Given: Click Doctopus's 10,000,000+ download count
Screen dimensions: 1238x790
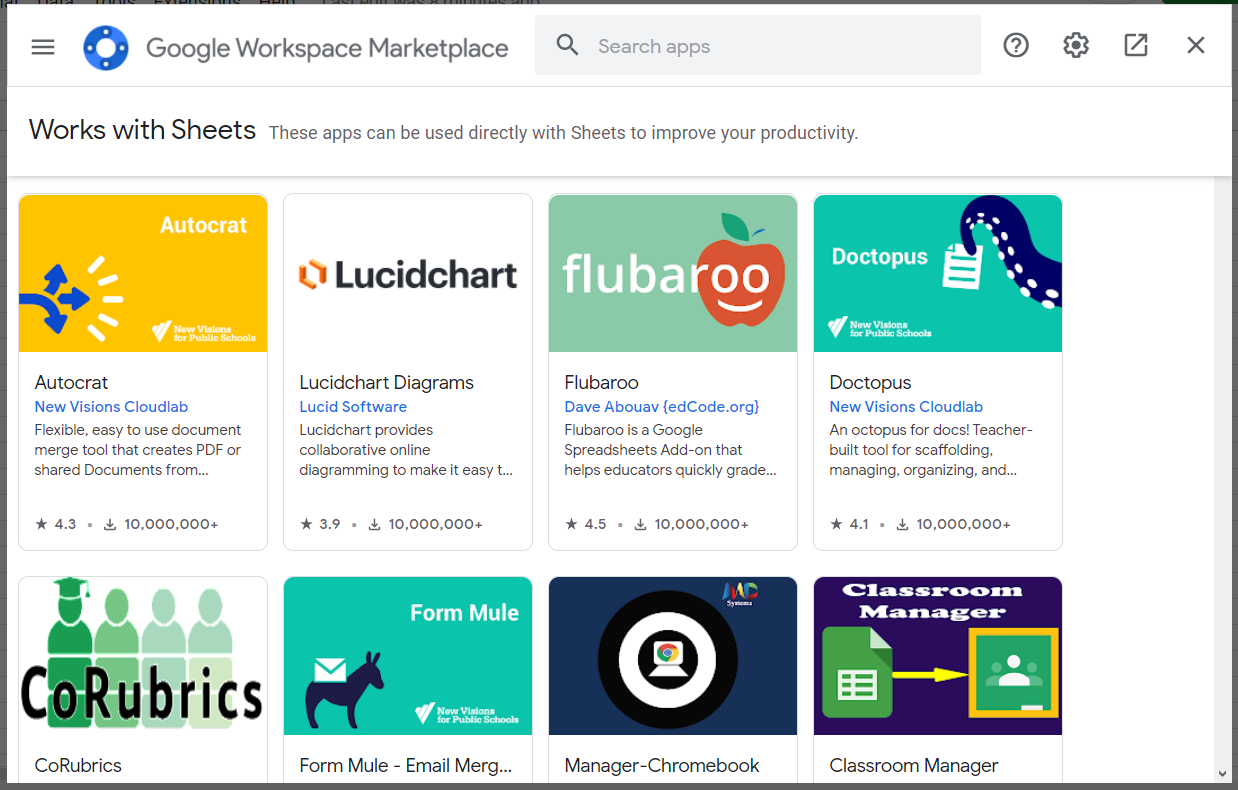Looking at the screenshot, I should point(956,524).
